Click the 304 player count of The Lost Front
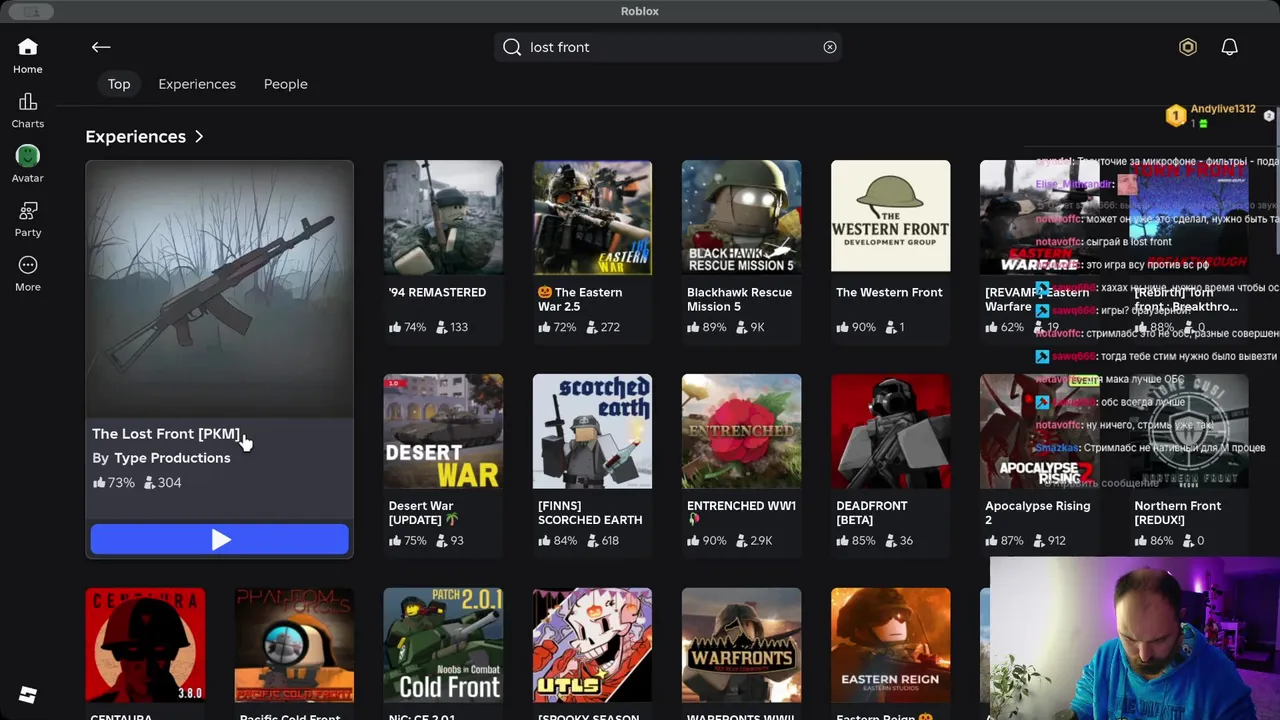This screenshot has height=720, width=1280. point(162,483)
